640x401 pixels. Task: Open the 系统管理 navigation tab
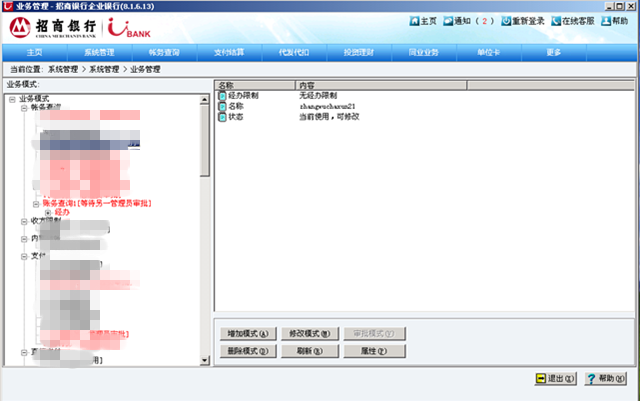100,53
